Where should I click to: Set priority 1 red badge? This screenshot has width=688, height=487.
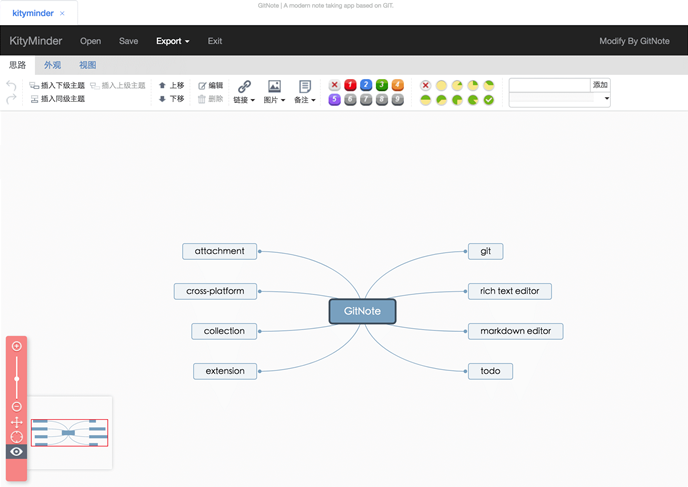pyautogui.click(x=350, y=85)
